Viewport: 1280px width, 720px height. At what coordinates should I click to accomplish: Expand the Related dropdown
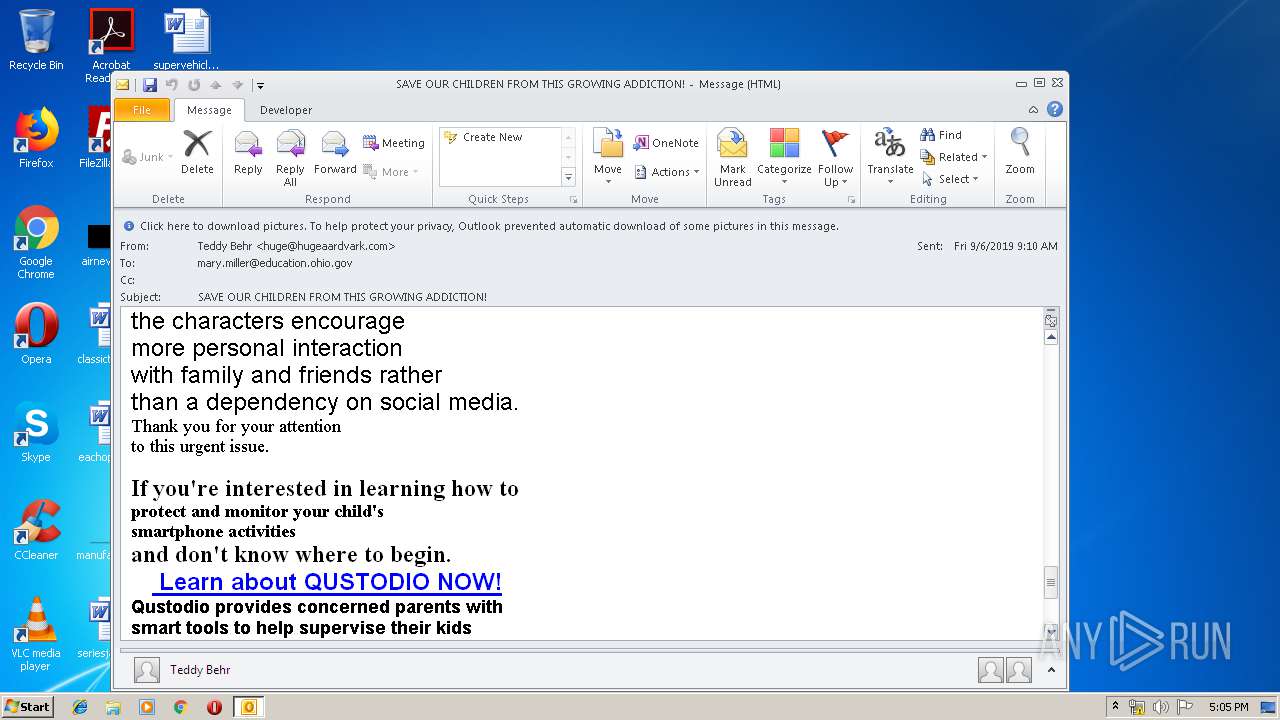click(x=954, y=157)
